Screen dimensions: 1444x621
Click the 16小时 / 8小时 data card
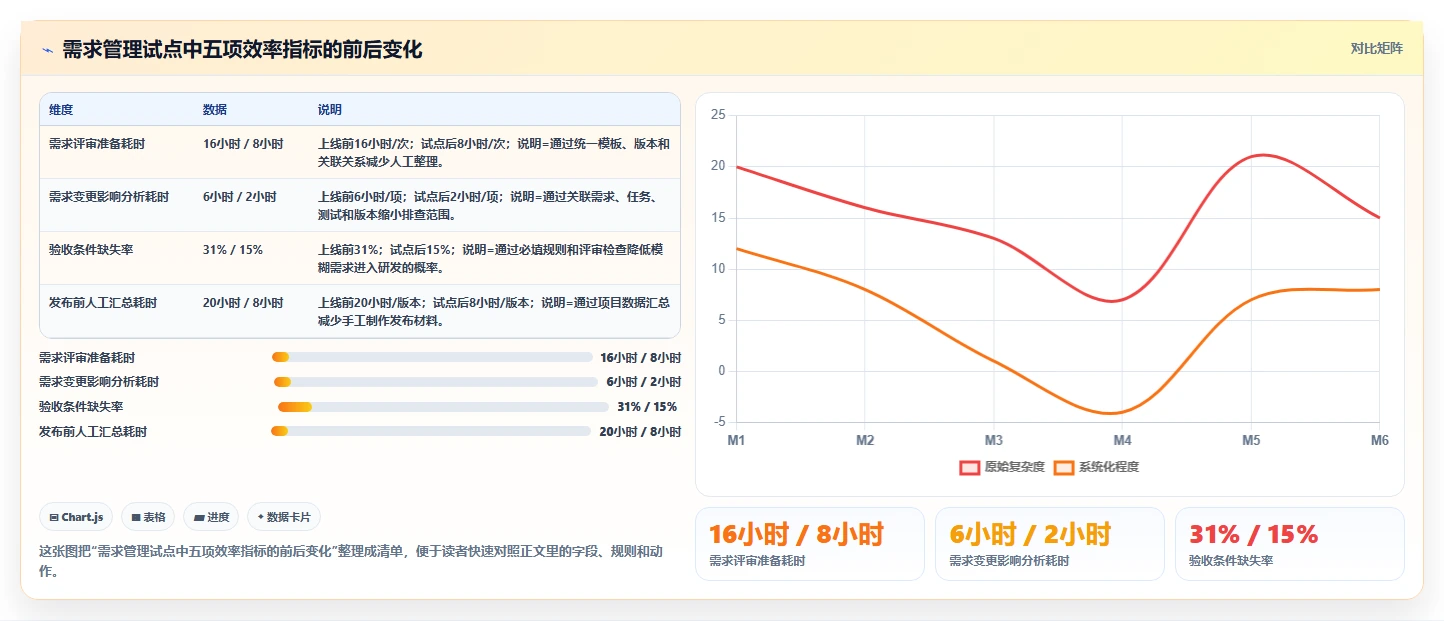(810, 544)
